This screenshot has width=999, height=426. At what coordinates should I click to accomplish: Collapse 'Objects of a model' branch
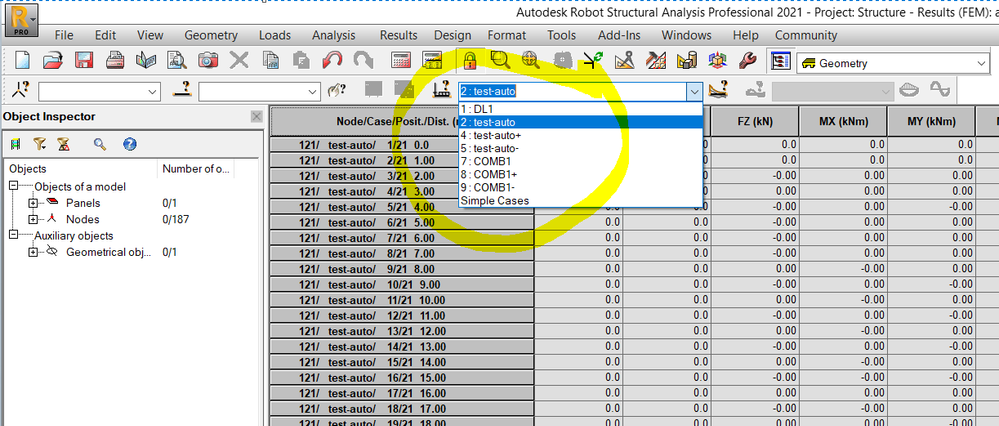(x=13, y=187)
